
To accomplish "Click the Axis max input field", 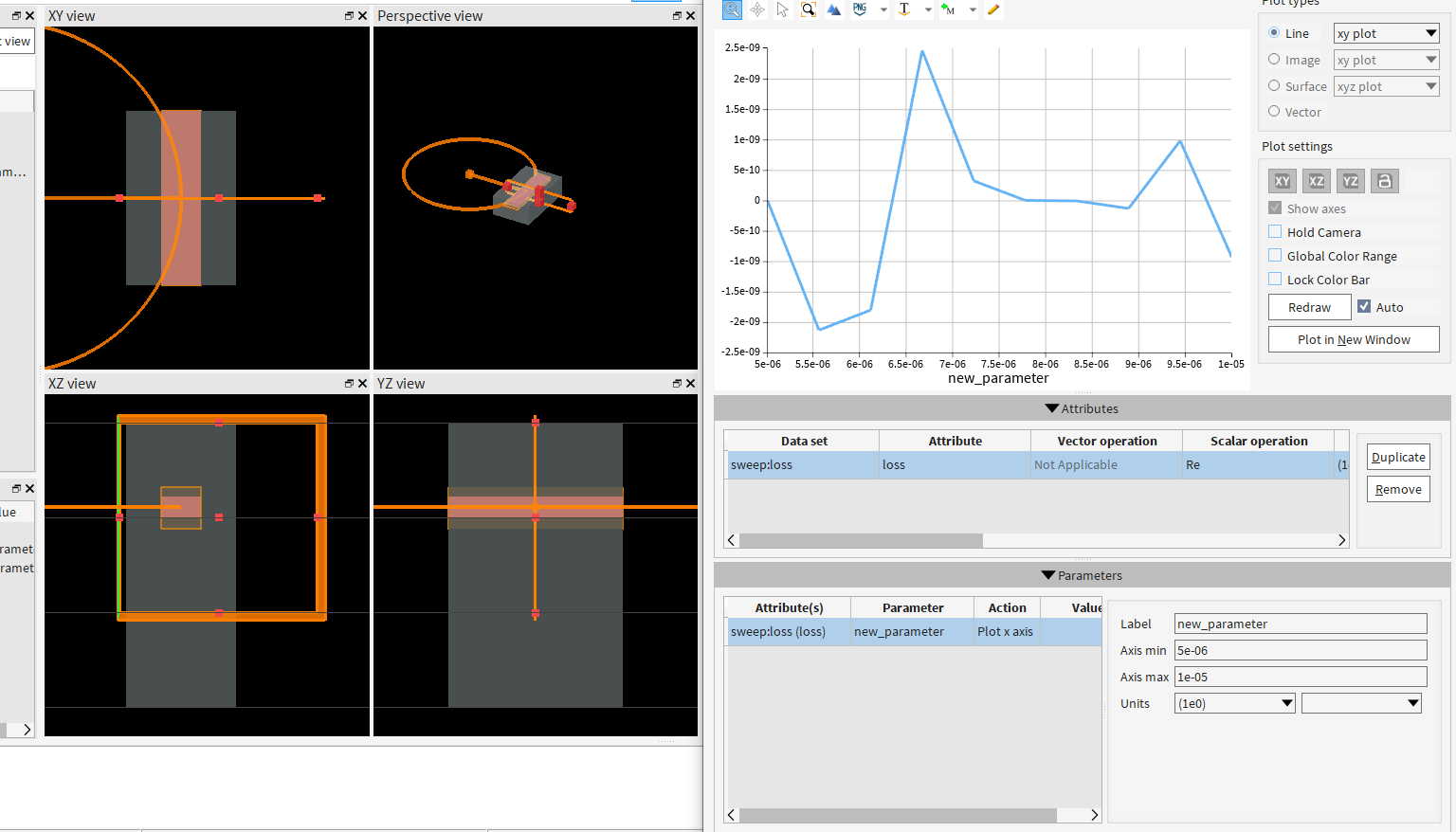I will point(1300,677).
